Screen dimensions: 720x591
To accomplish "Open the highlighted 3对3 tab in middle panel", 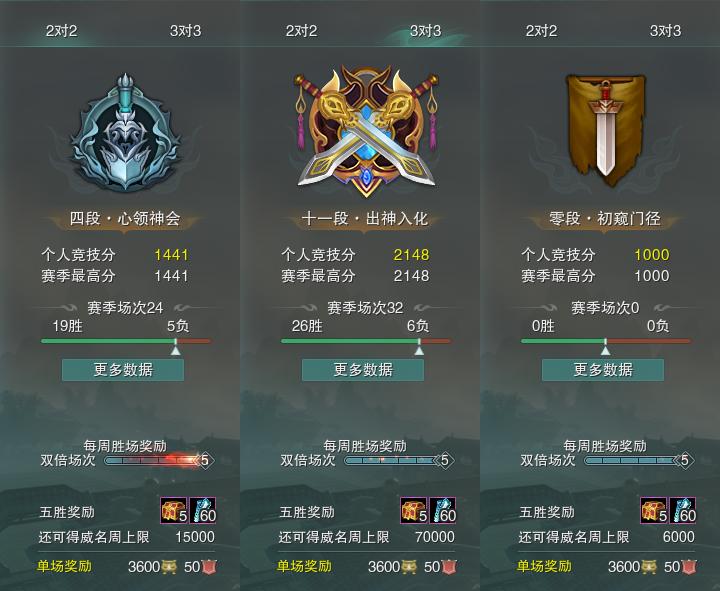I will point(425,31).
